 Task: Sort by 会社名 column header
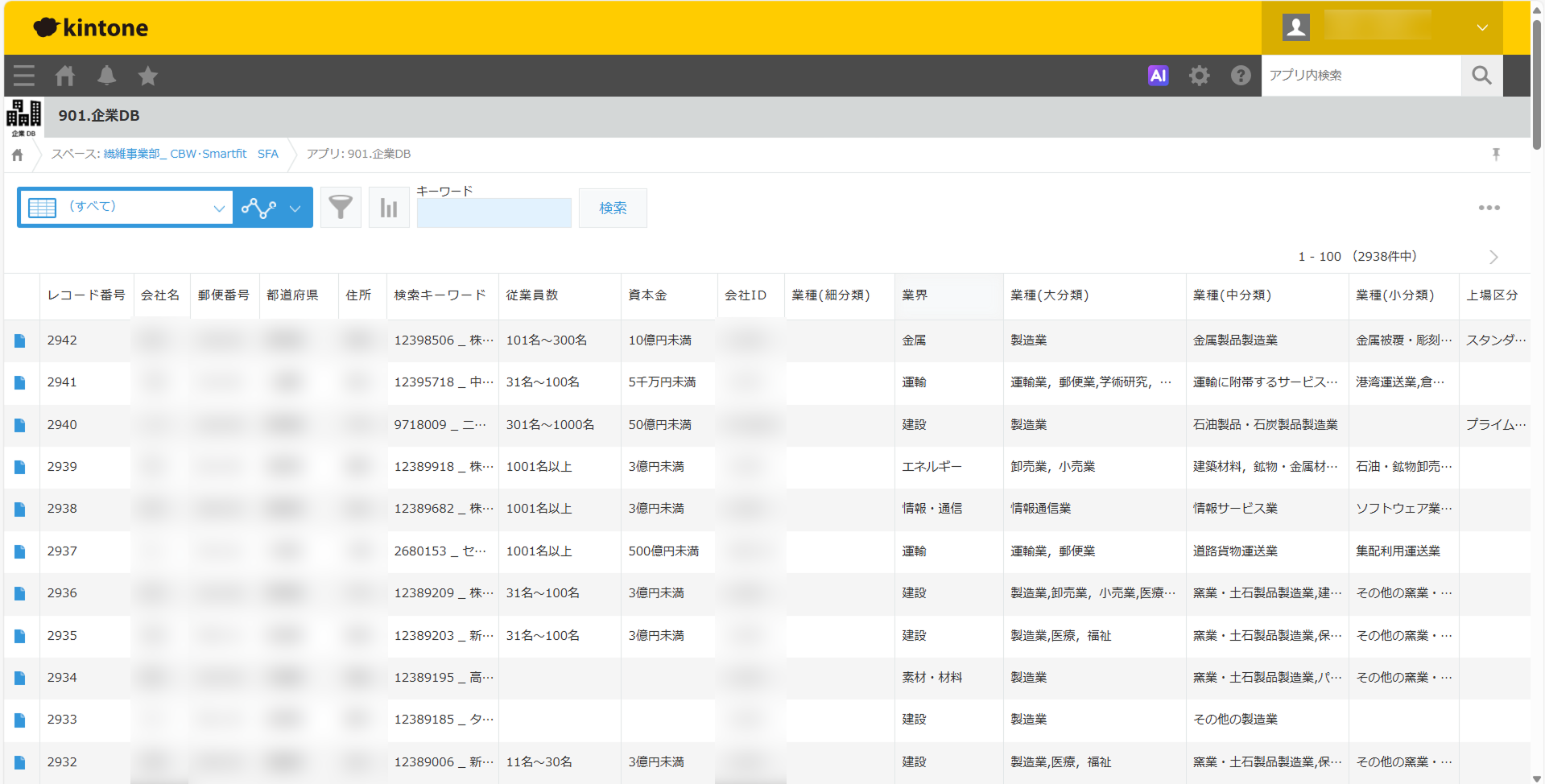160,295
